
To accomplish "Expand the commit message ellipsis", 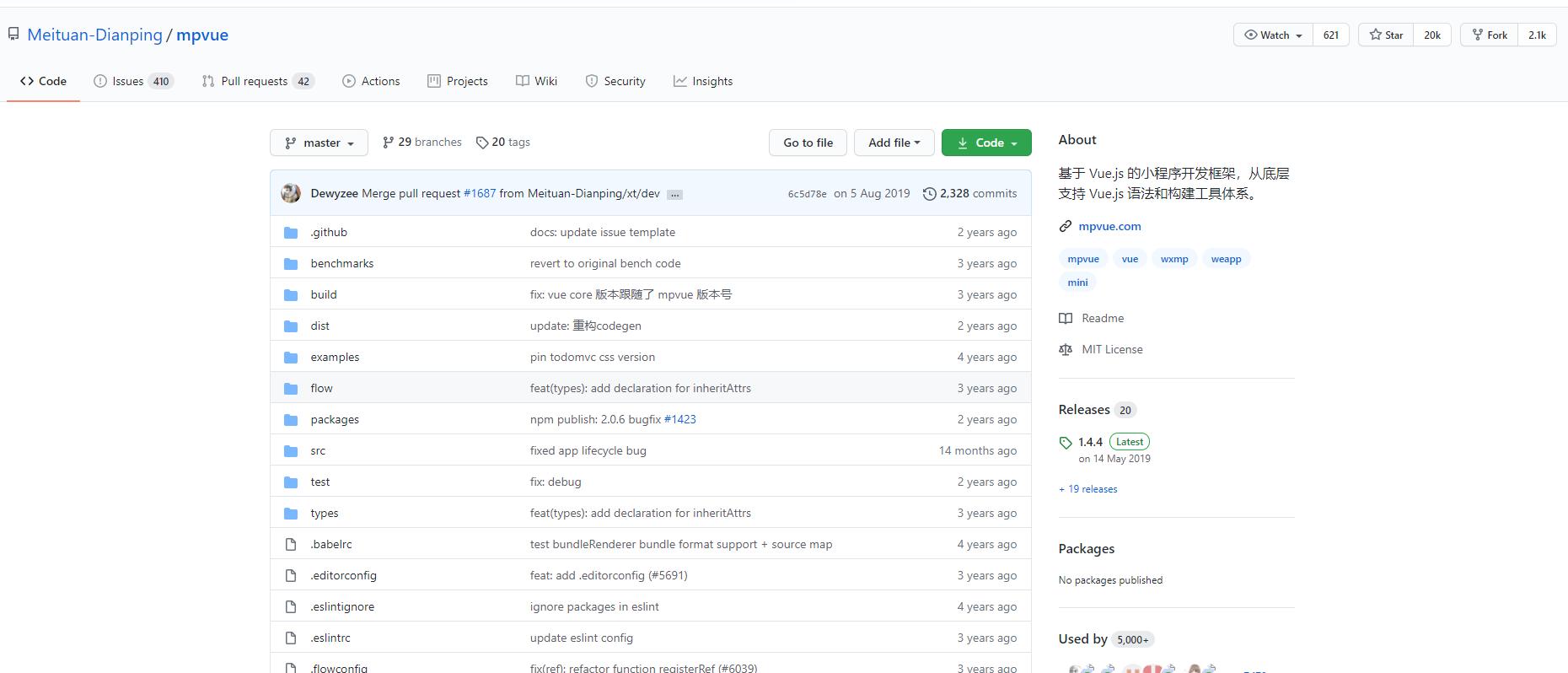I will 674,194.
